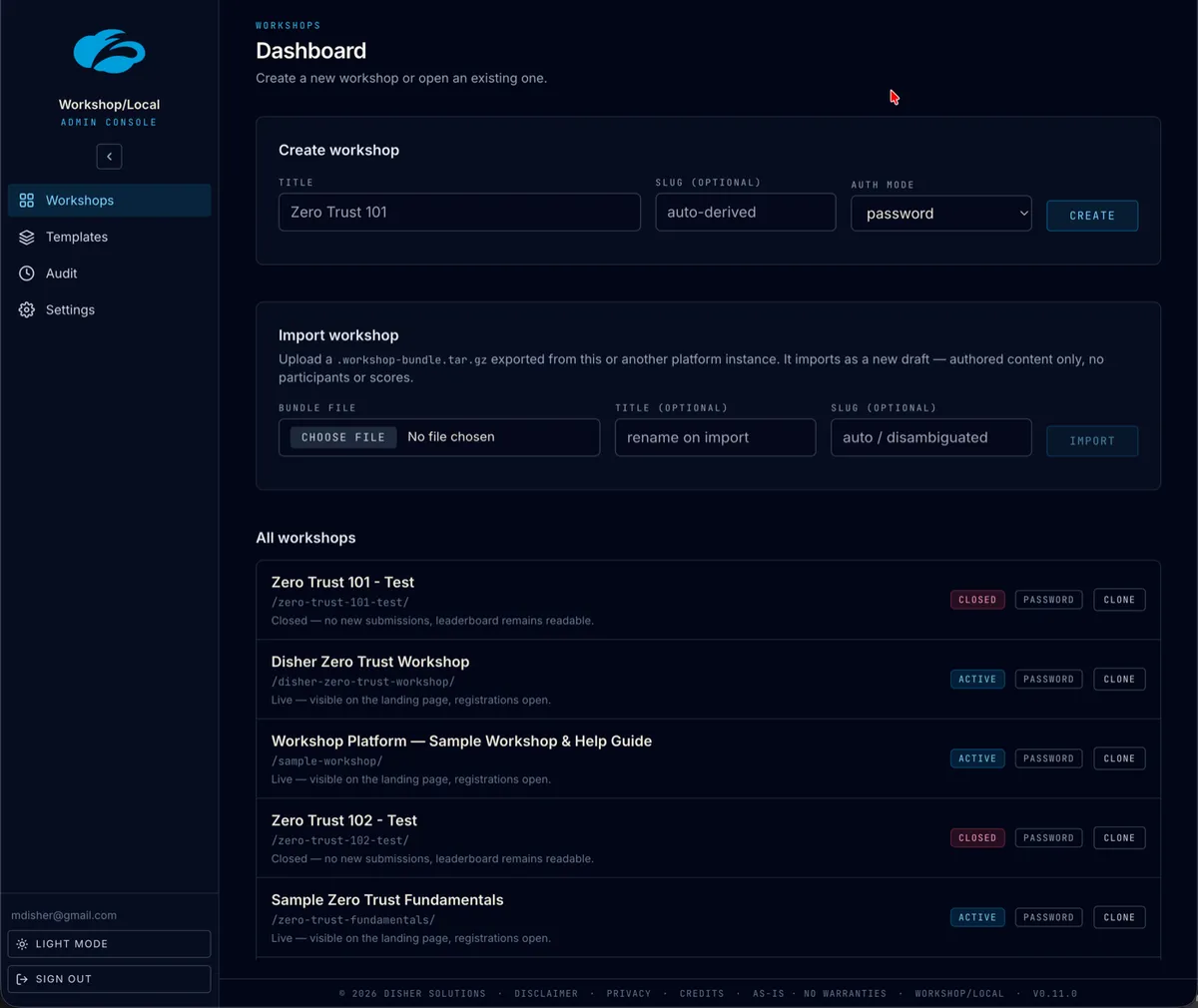Click the Settings gear icon in sidebar
1198x1008 pixels.
[27, 310]
